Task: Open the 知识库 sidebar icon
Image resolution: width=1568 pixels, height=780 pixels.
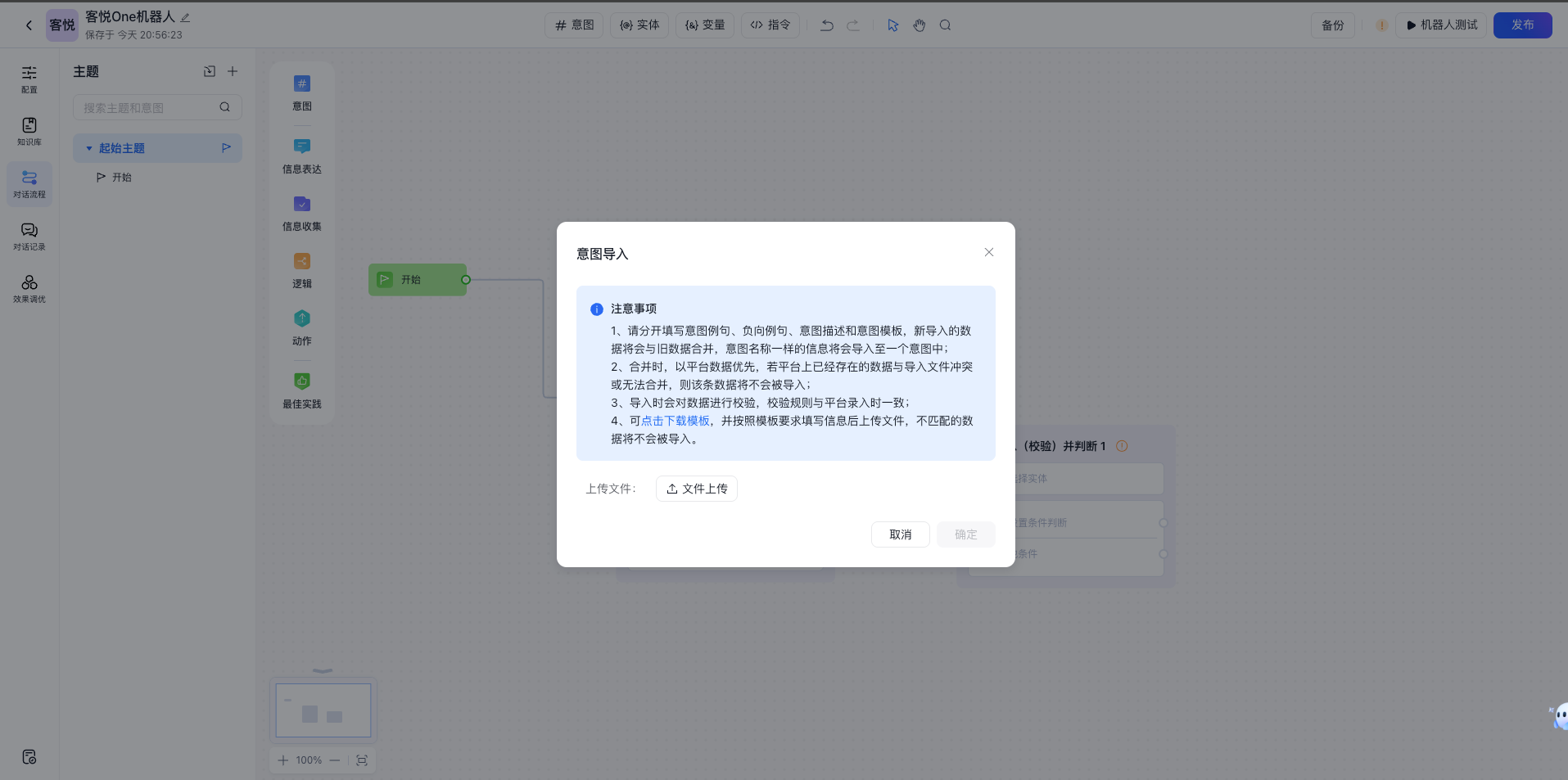Action: point(29,131)
